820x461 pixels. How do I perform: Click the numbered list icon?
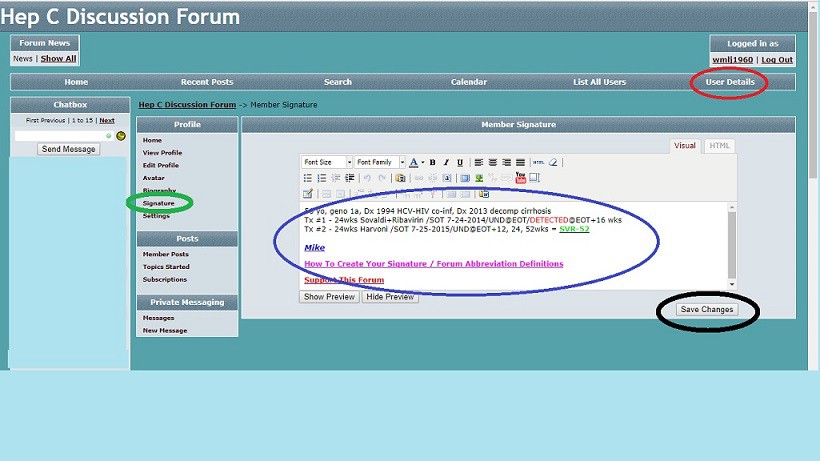pyautogui.click(x=322, y=178)
